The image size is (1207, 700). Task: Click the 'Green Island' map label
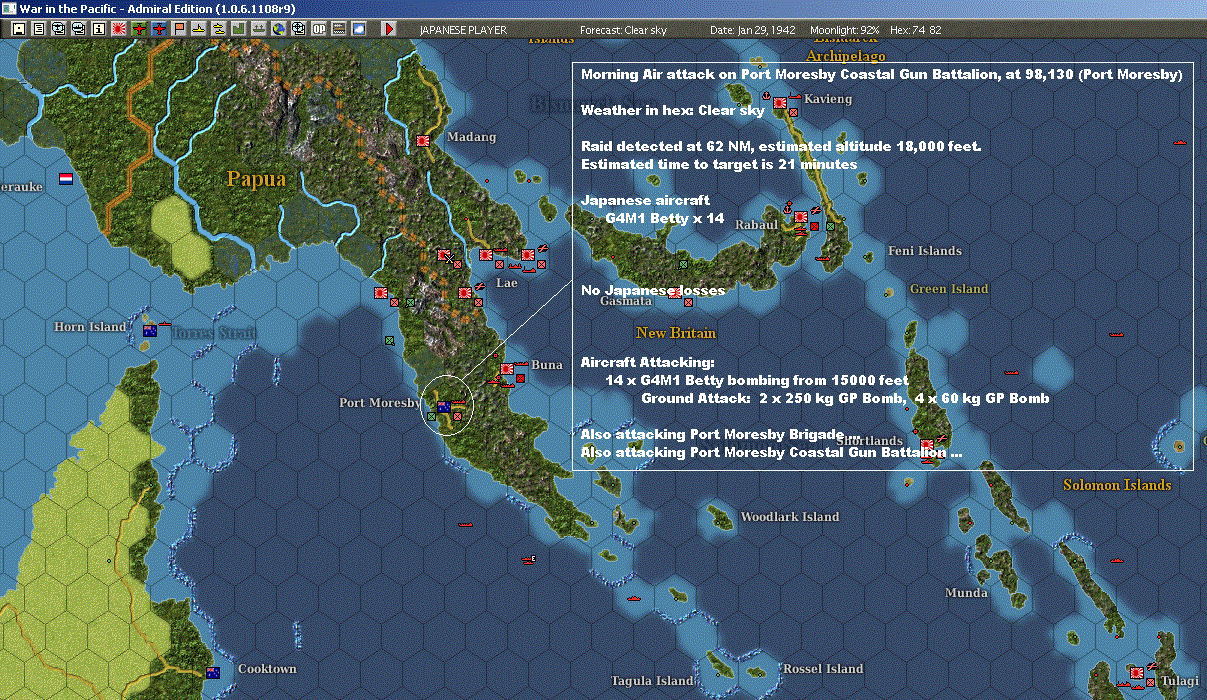[949, 289]
